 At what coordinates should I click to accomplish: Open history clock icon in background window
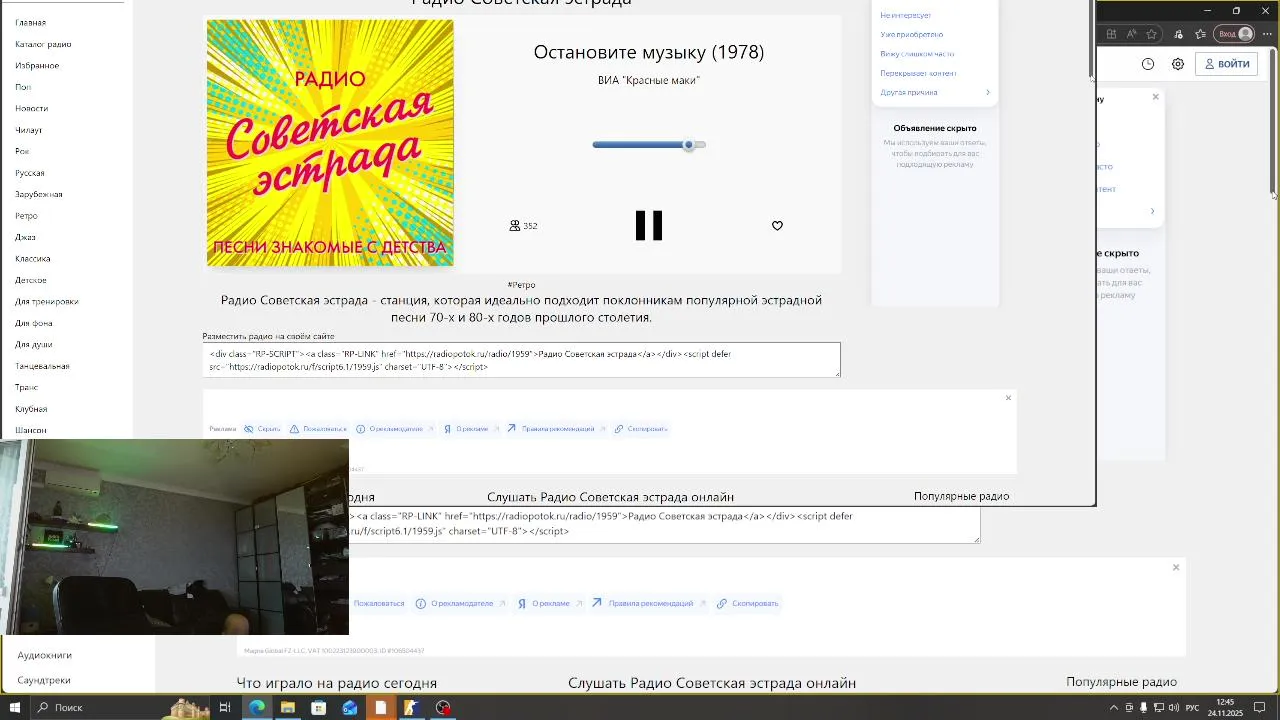coord(1148,64)
